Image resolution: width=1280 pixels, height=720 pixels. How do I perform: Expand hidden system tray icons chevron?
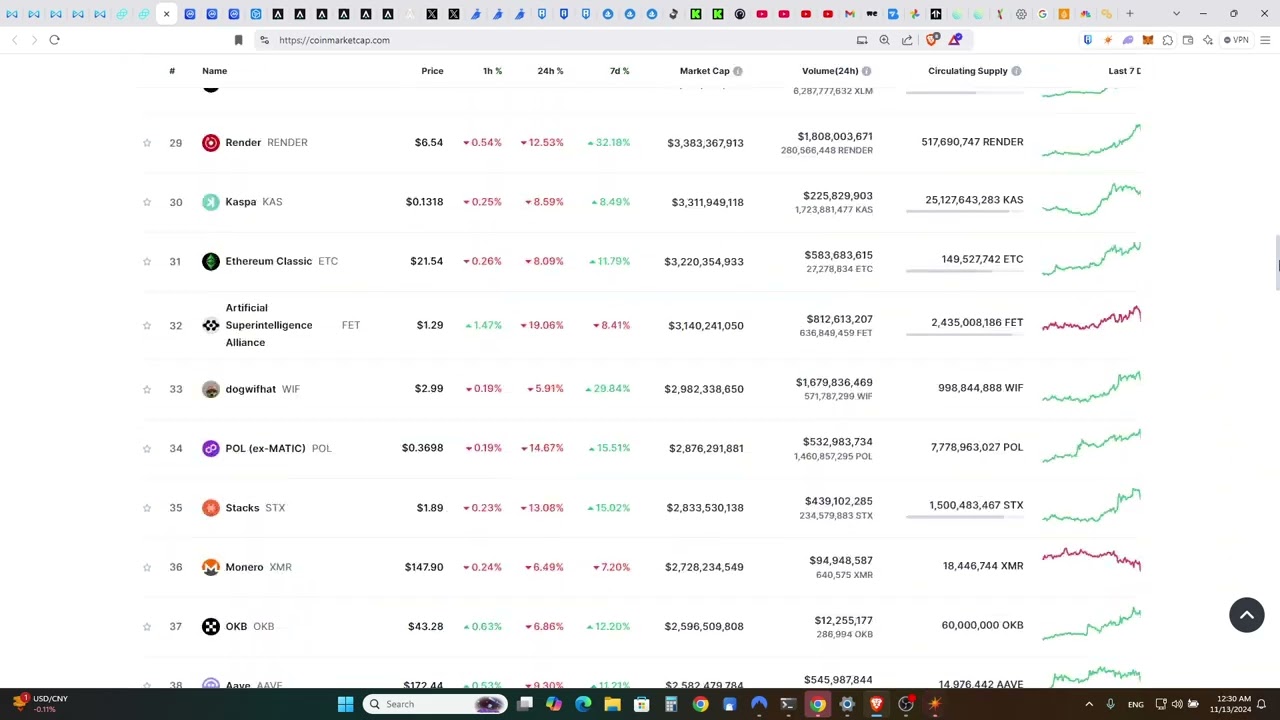click(x=1089, y=704)
